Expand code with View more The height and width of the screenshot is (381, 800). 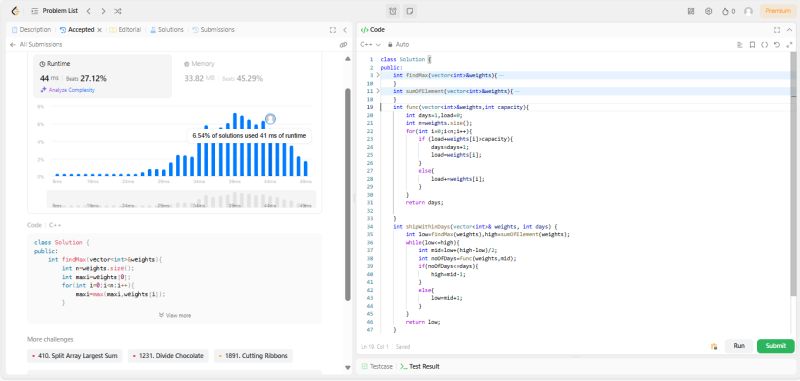click(x=175, y=316)
